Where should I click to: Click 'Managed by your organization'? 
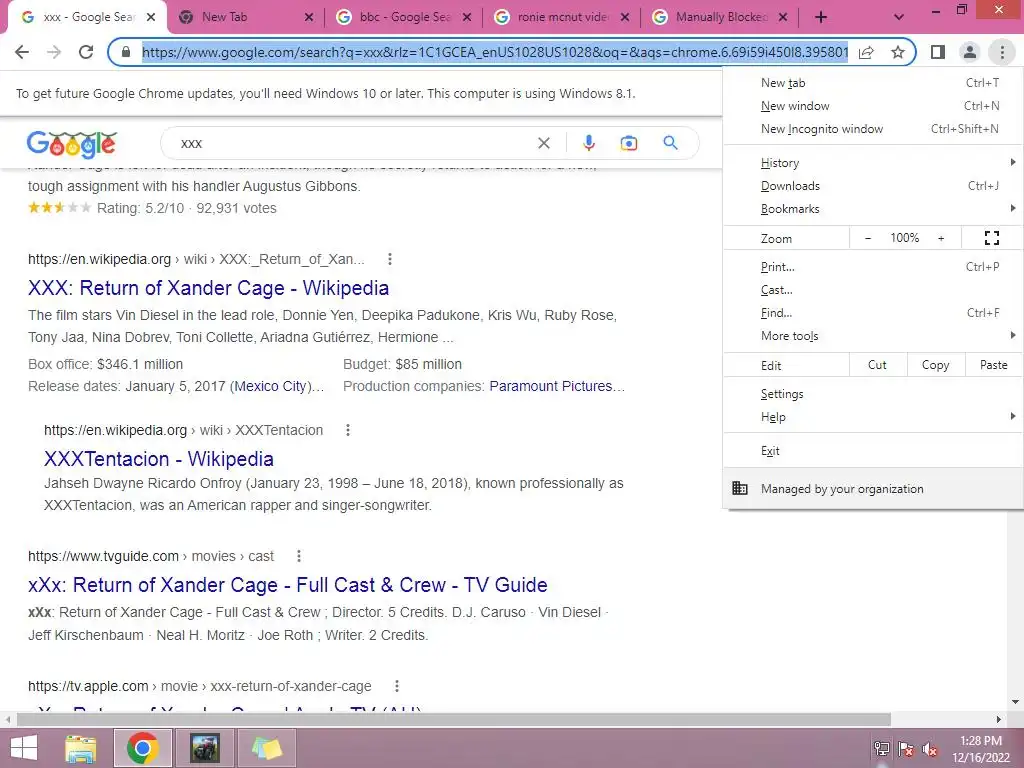(873, 488)
